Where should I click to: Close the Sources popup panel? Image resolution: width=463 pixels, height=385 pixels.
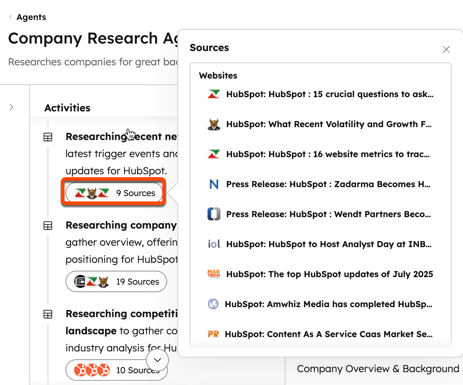pyautogui.click(x=446, y=49)
